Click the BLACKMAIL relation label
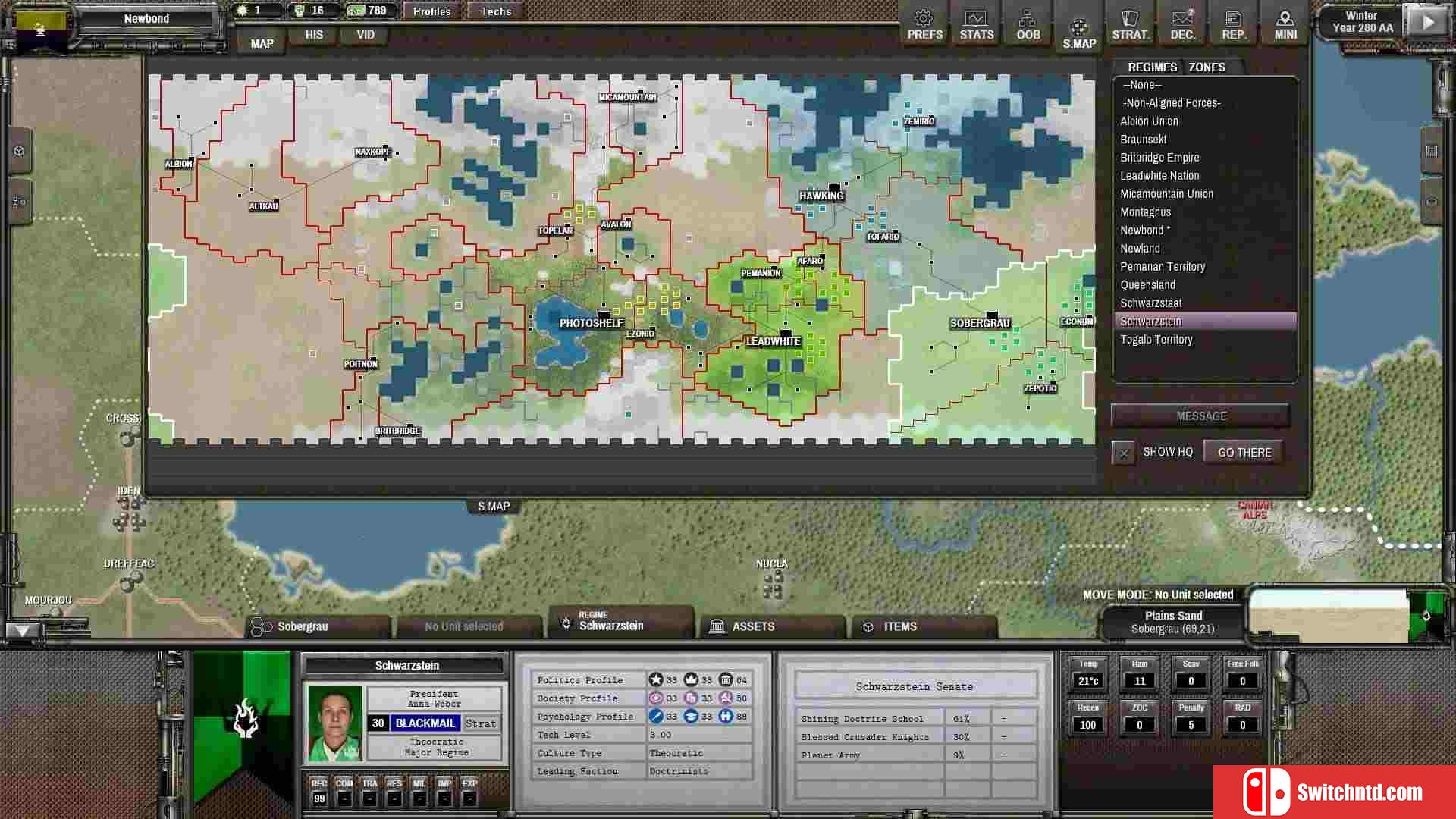The image size is (1456, 819). tap(425, 723)
